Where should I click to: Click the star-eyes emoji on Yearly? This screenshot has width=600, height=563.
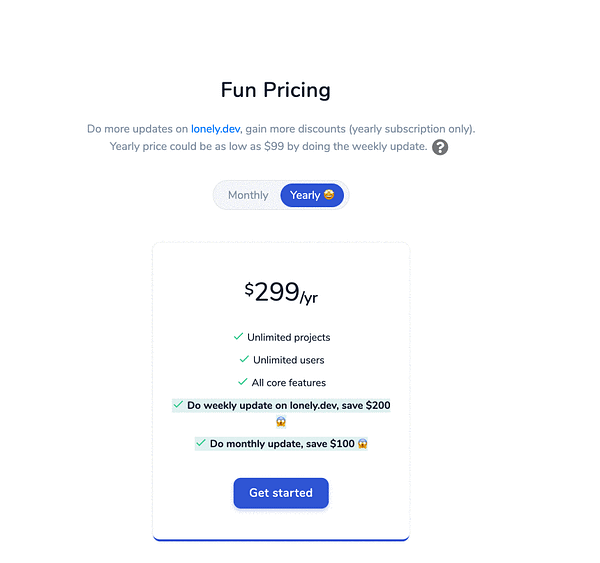(328, 195)
